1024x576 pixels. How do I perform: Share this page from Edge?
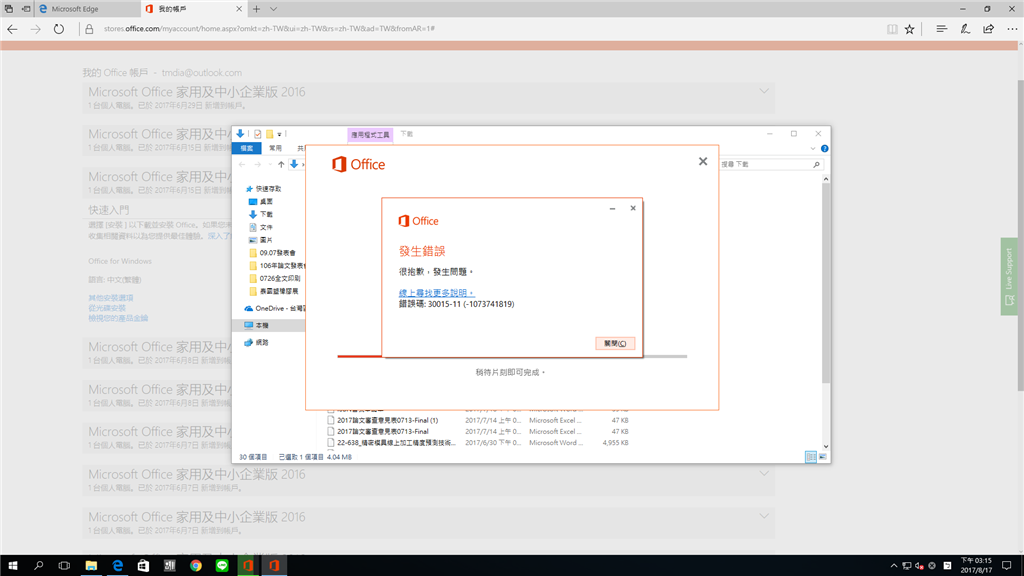989,29
